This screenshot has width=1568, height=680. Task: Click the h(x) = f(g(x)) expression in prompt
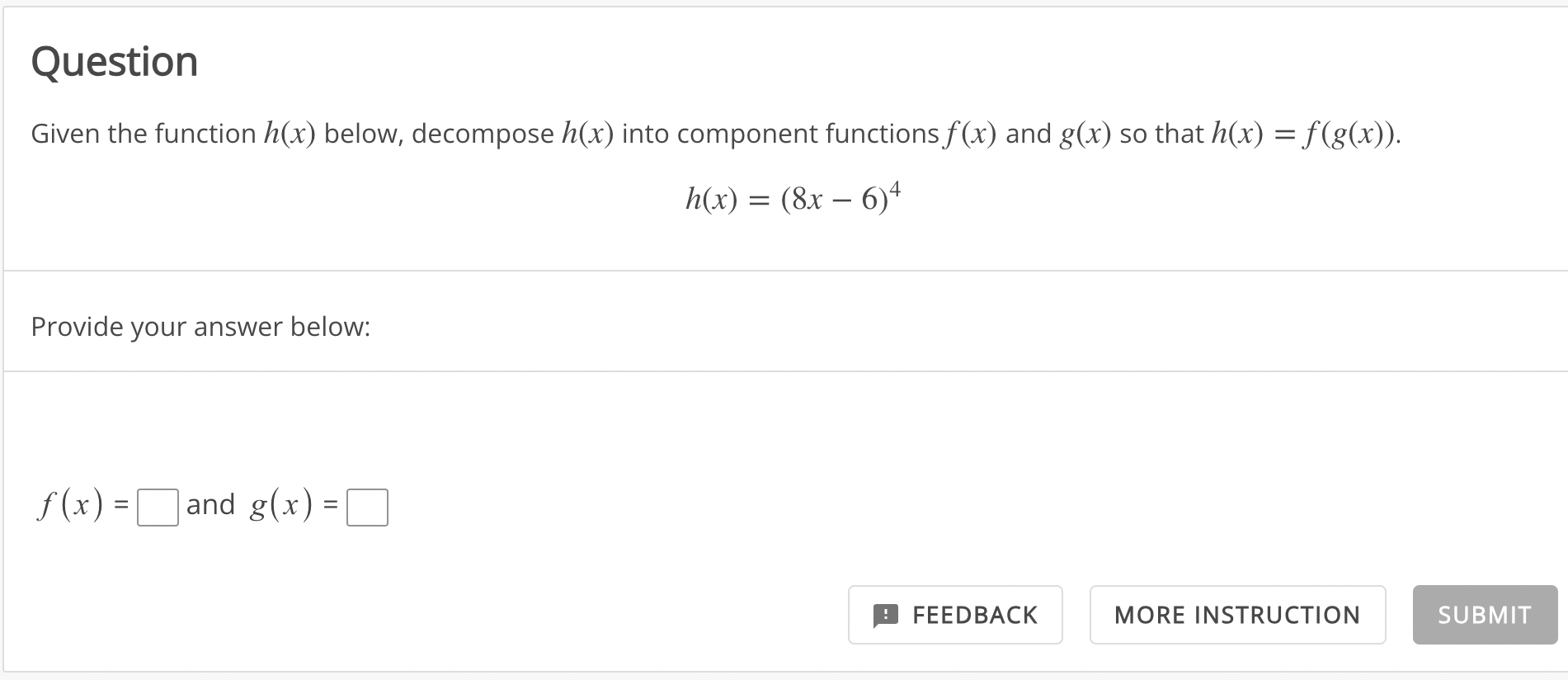[1304, 134]
